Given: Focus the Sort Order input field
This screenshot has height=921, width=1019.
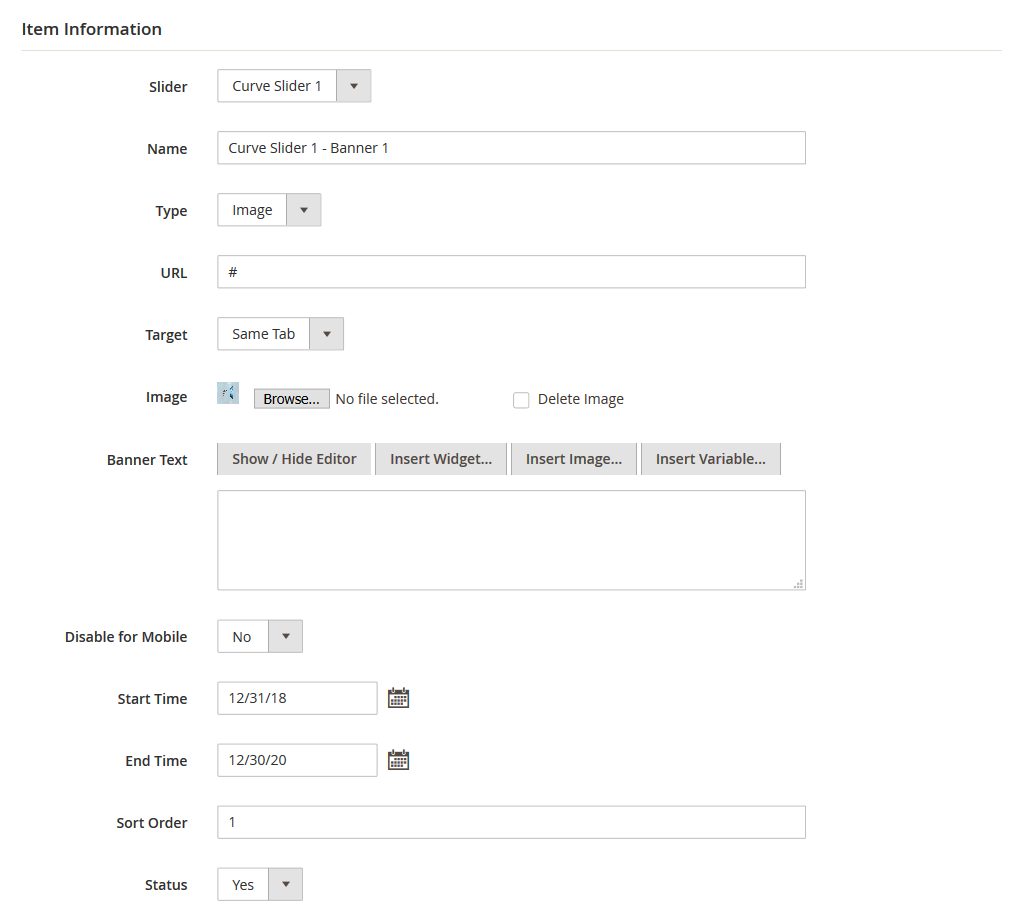Looking at the screenshot, I should 511,822.
